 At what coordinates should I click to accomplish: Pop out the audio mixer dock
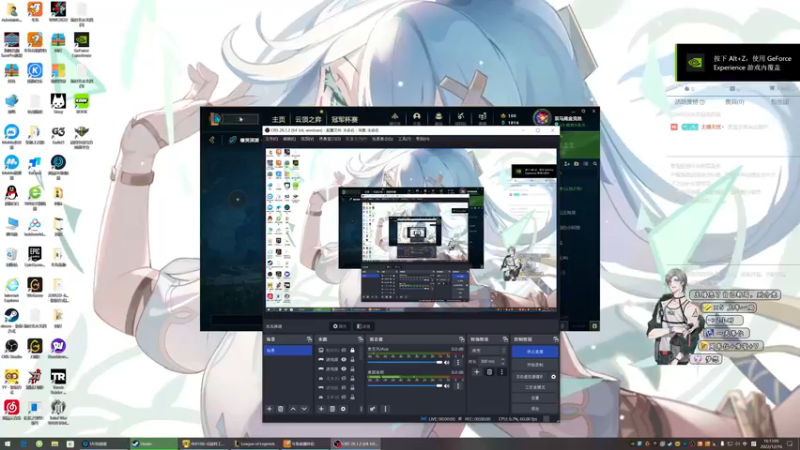point(462,339)
